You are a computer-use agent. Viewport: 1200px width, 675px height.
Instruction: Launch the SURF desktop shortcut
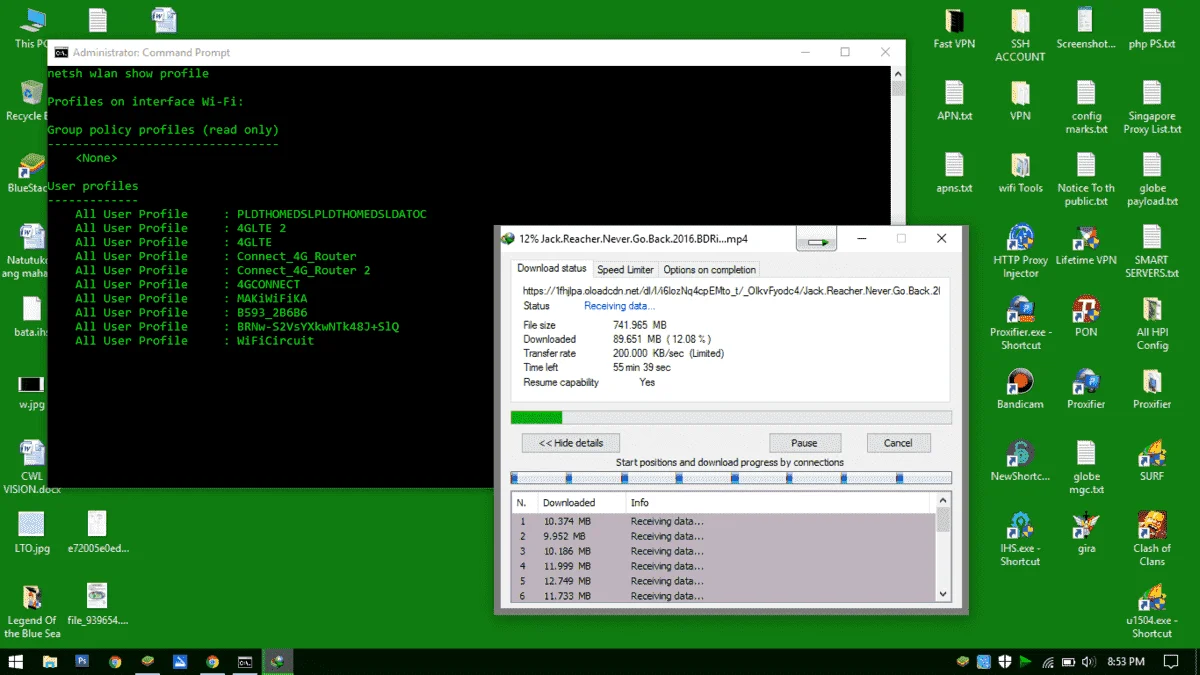tap(1152, 461)
